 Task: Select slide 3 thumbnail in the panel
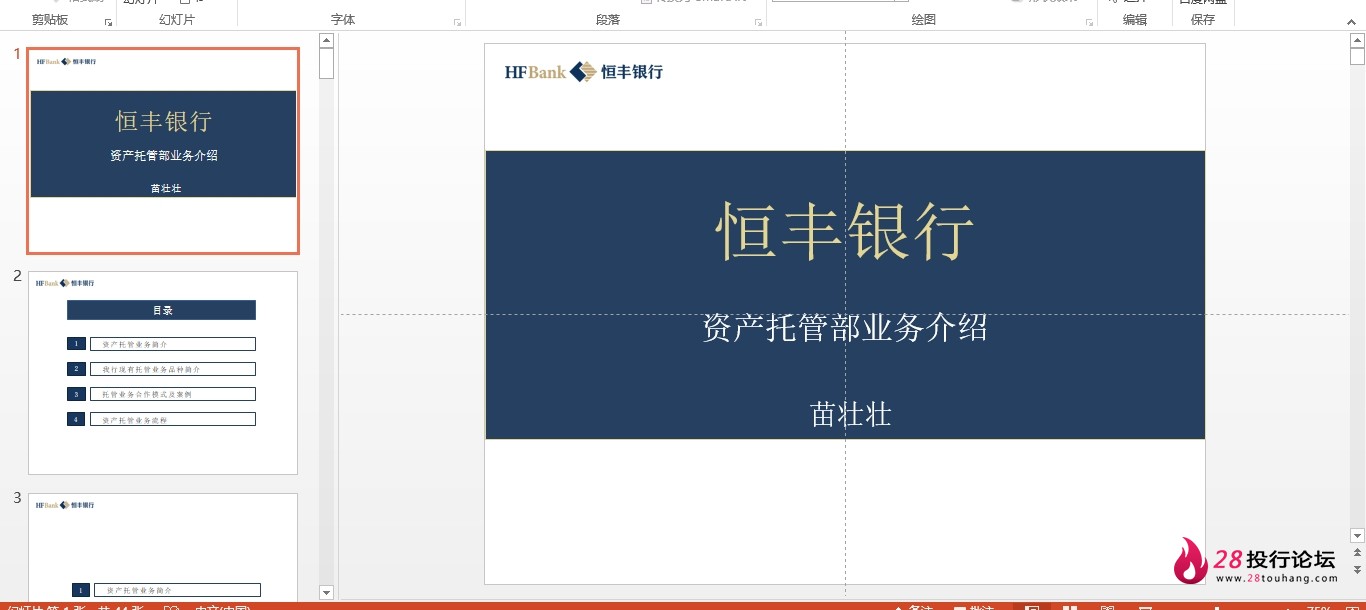[x=163, y=546]
